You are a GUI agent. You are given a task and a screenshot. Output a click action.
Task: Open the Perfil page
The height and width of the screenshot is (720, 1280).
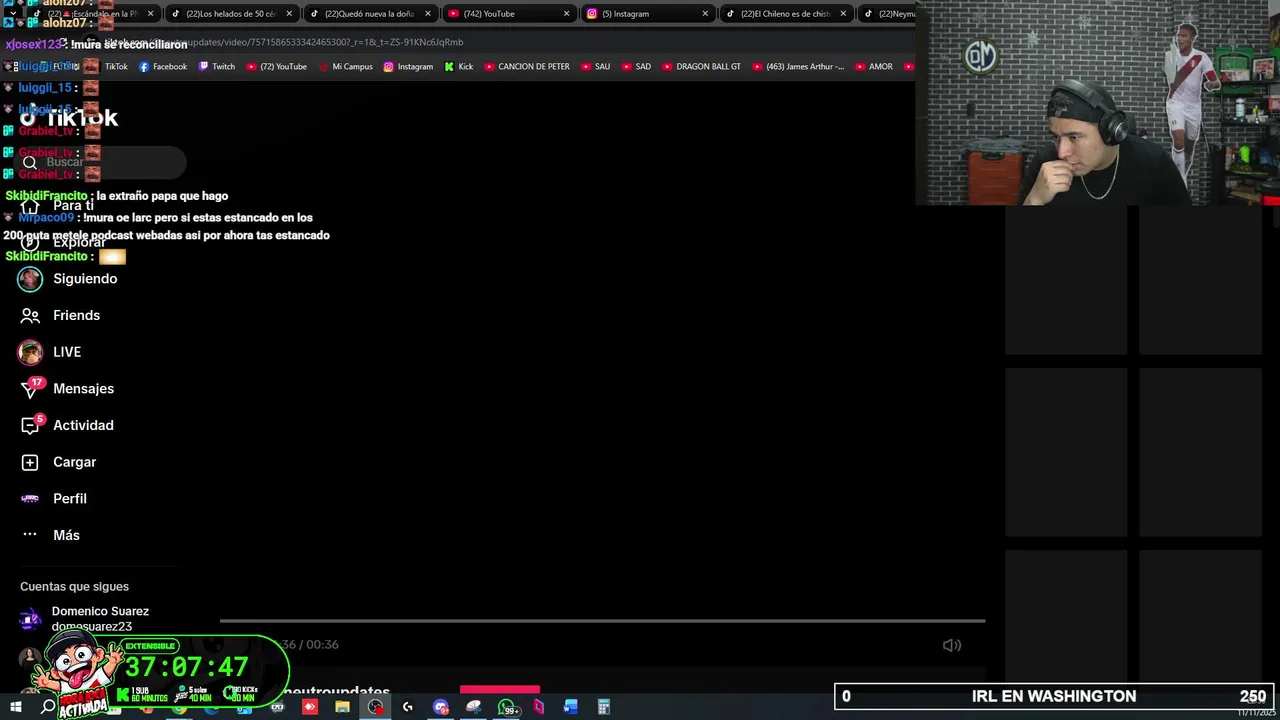pyautogui.click(x=54, y=499)
